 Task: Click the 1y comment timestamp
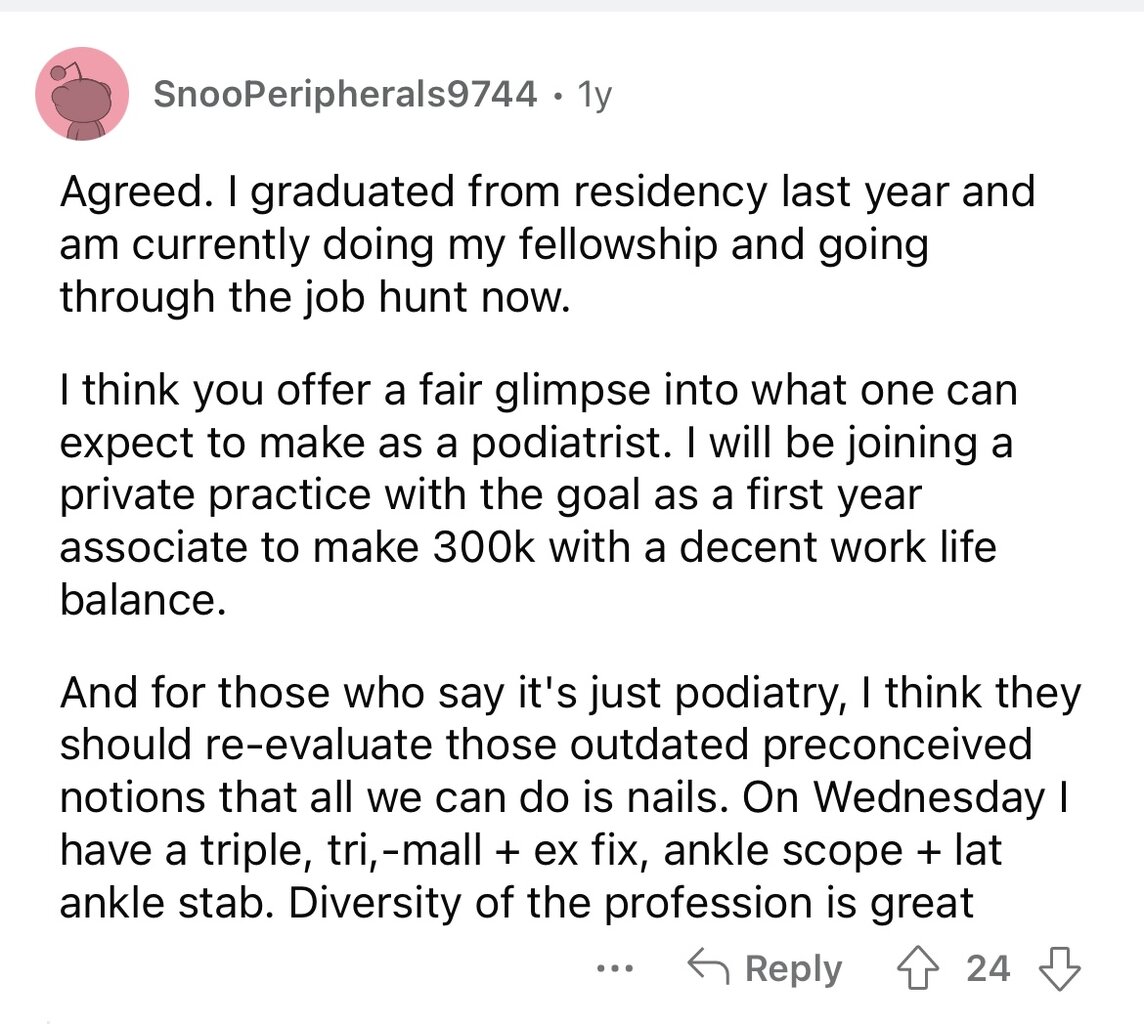[594, 95]
